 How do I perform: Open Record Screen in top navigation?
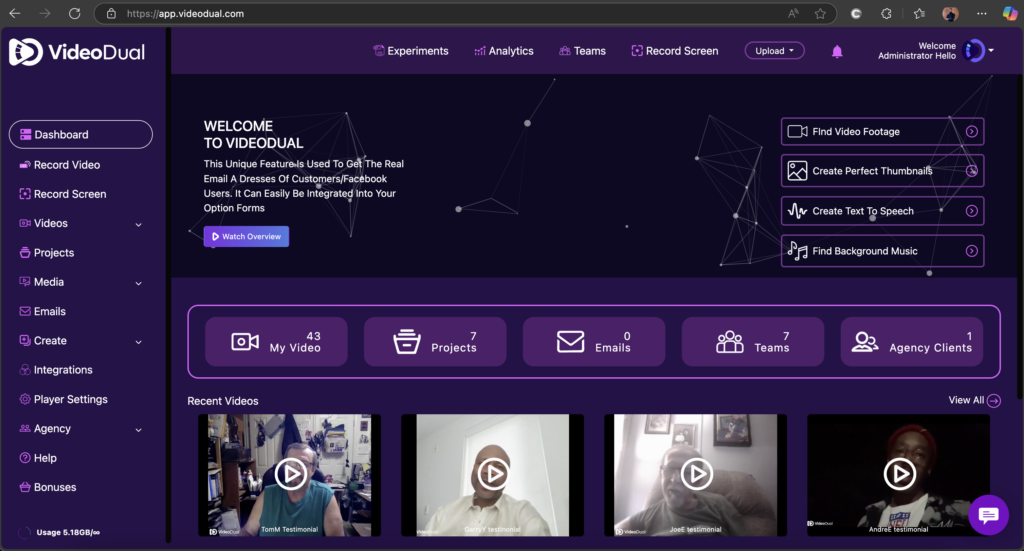675,51
